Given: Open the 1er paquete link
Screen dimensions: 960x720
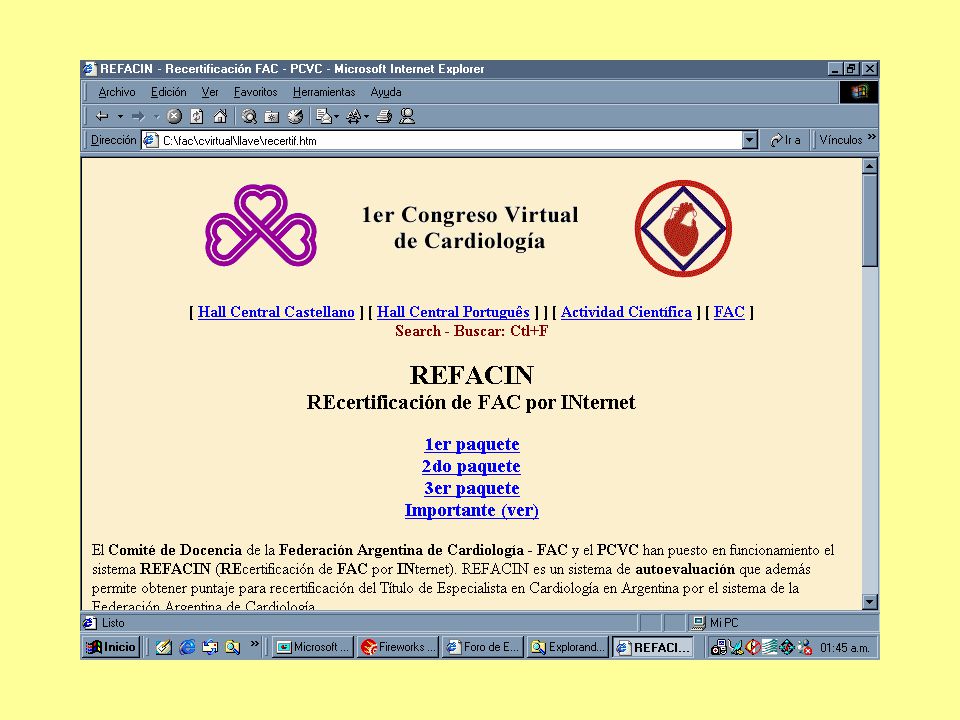Looking at the screenshot, I should click(x=472, y=444).
